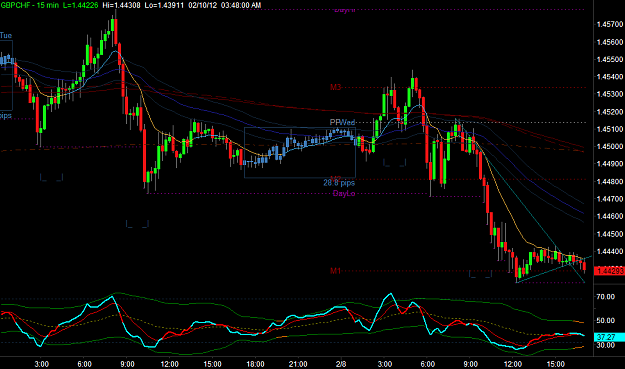Click the 1.45600 price axis label
Screen dimensions: 625x369
[609, 42]
